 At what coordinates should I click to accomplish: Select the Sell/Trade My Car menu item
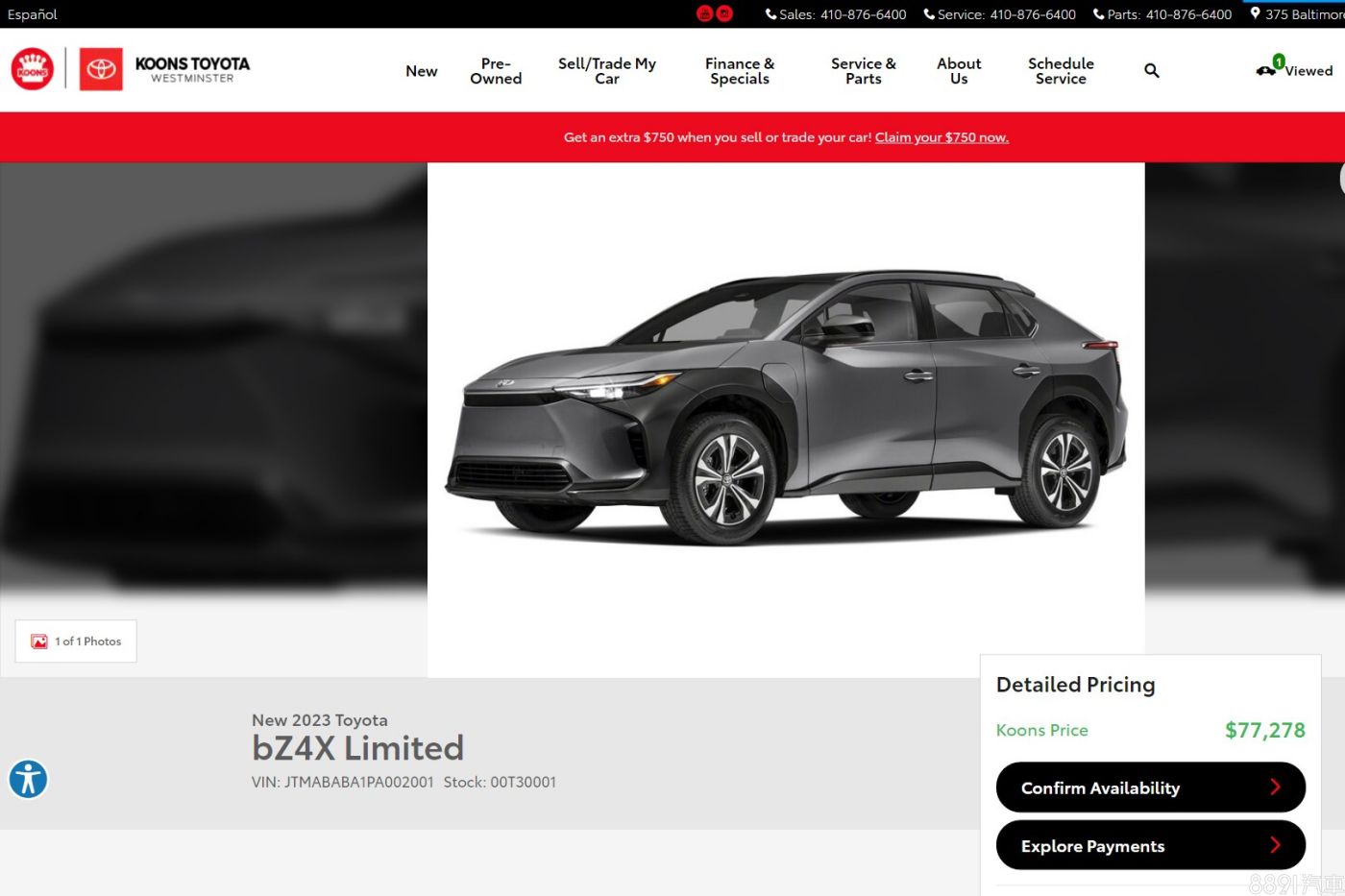[606, 71]
